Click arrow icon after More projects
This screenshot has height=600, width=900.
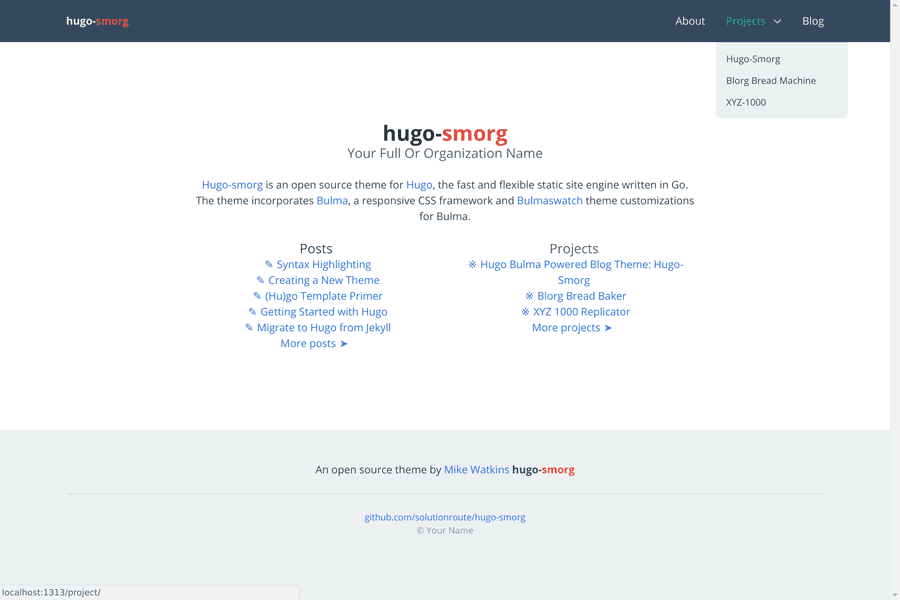[x=608, y=327]
